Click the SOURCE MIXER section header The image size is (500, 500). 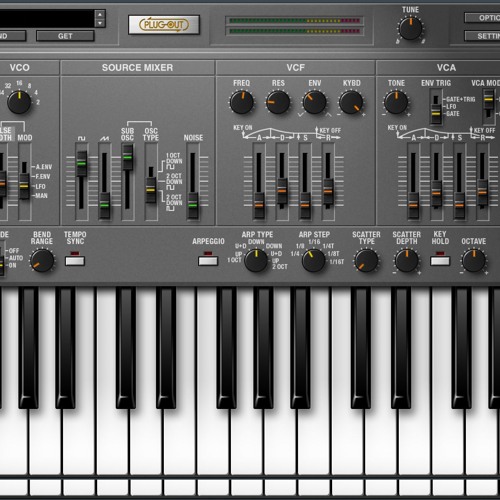(x=137, y=68)
